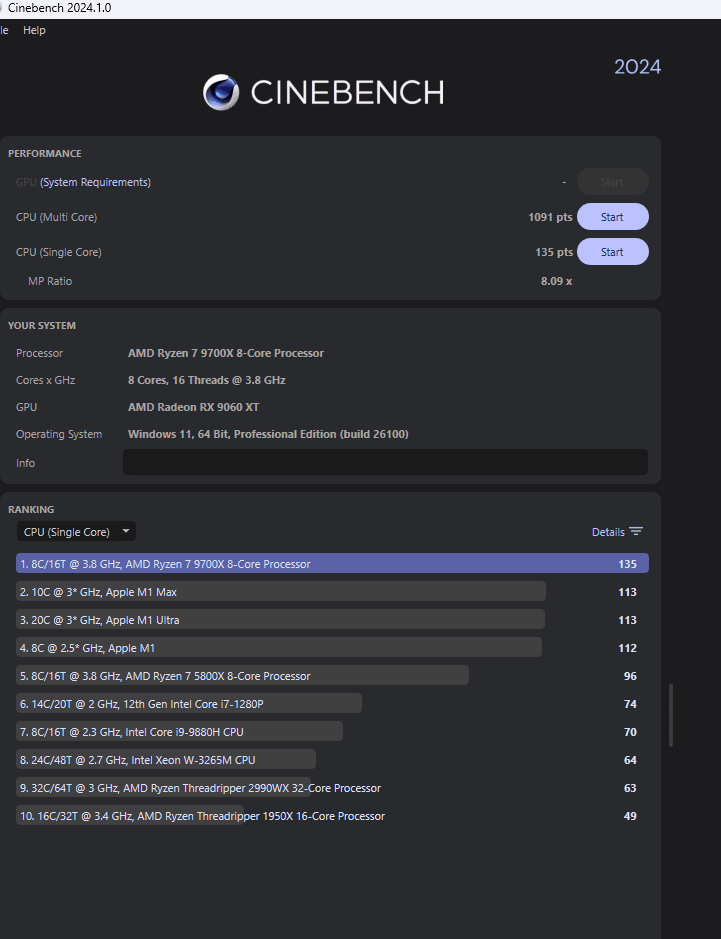
Task: Click the MP Ratio 8.09 x value
Action: coord(556,281)
